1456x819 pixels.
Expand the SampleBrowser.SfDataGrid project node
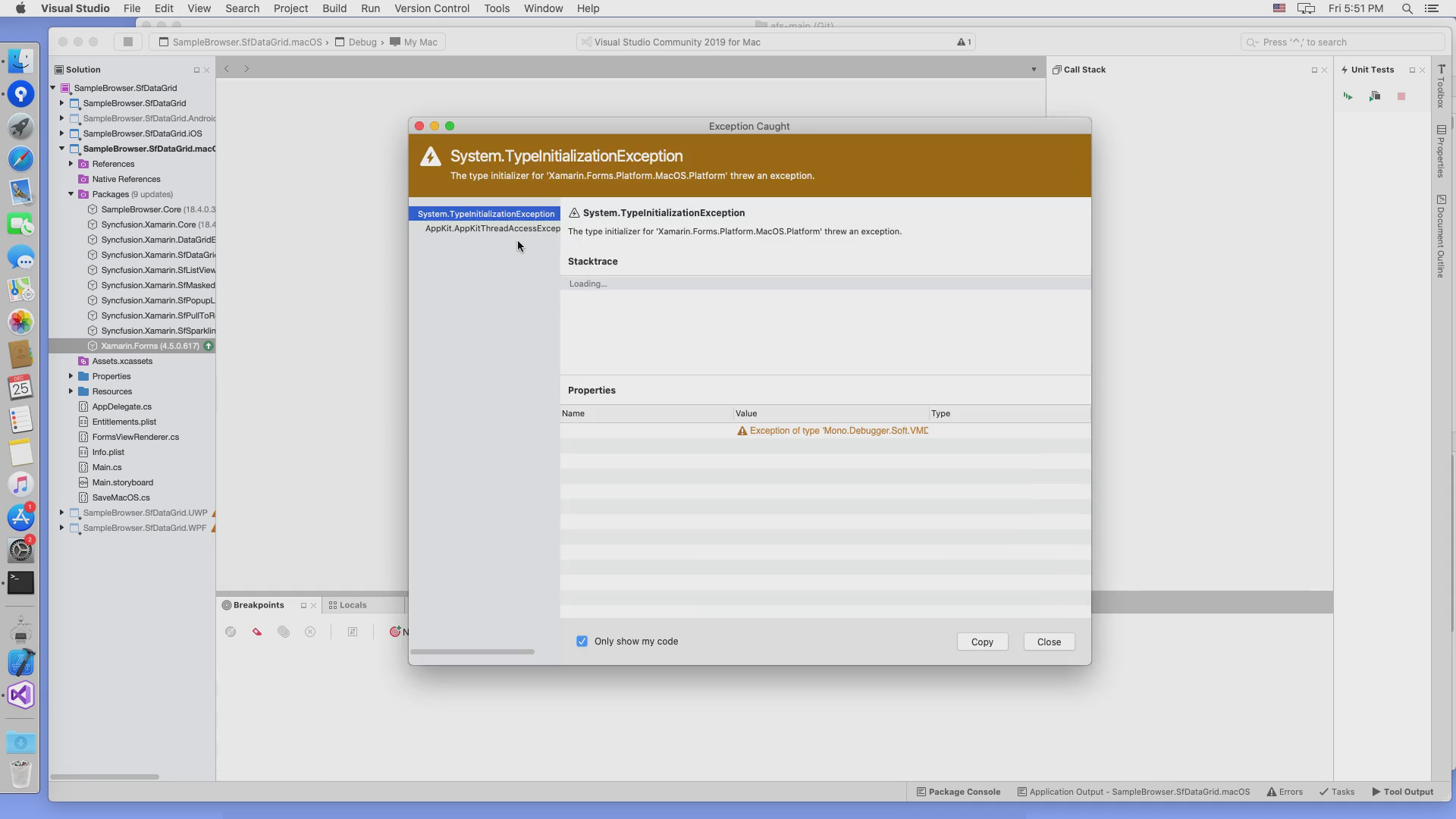point(62,103)
